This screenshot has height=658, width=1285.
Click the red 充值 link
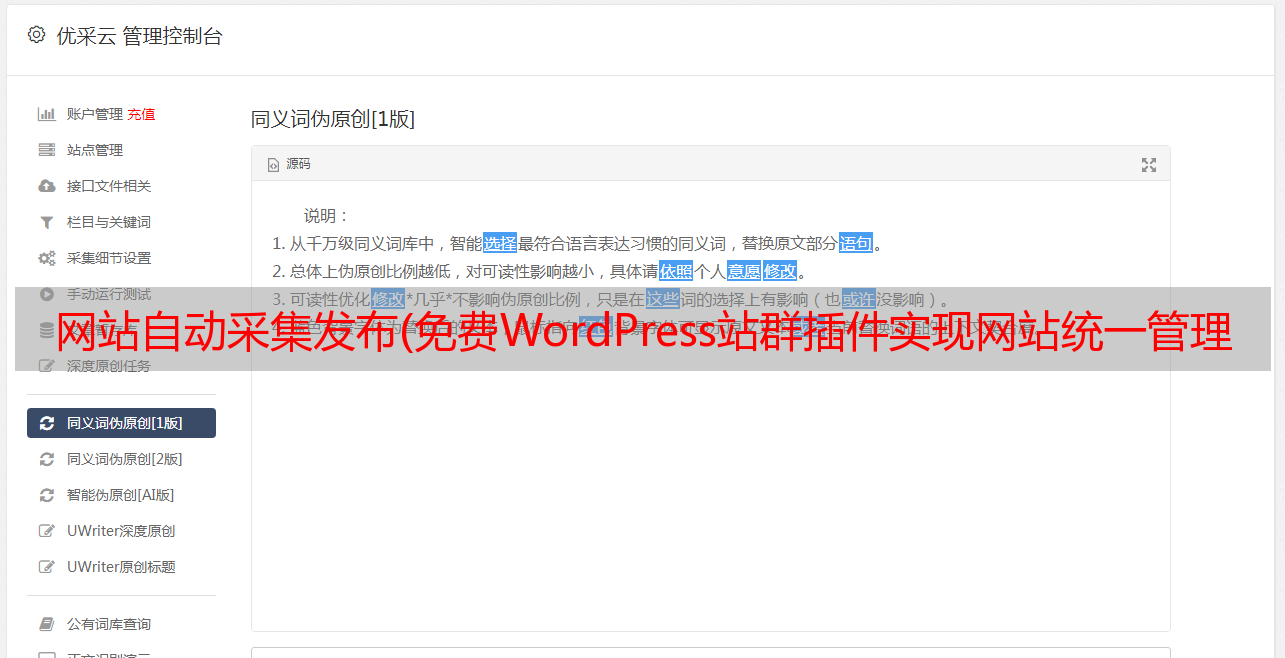[x=141, y=114]
